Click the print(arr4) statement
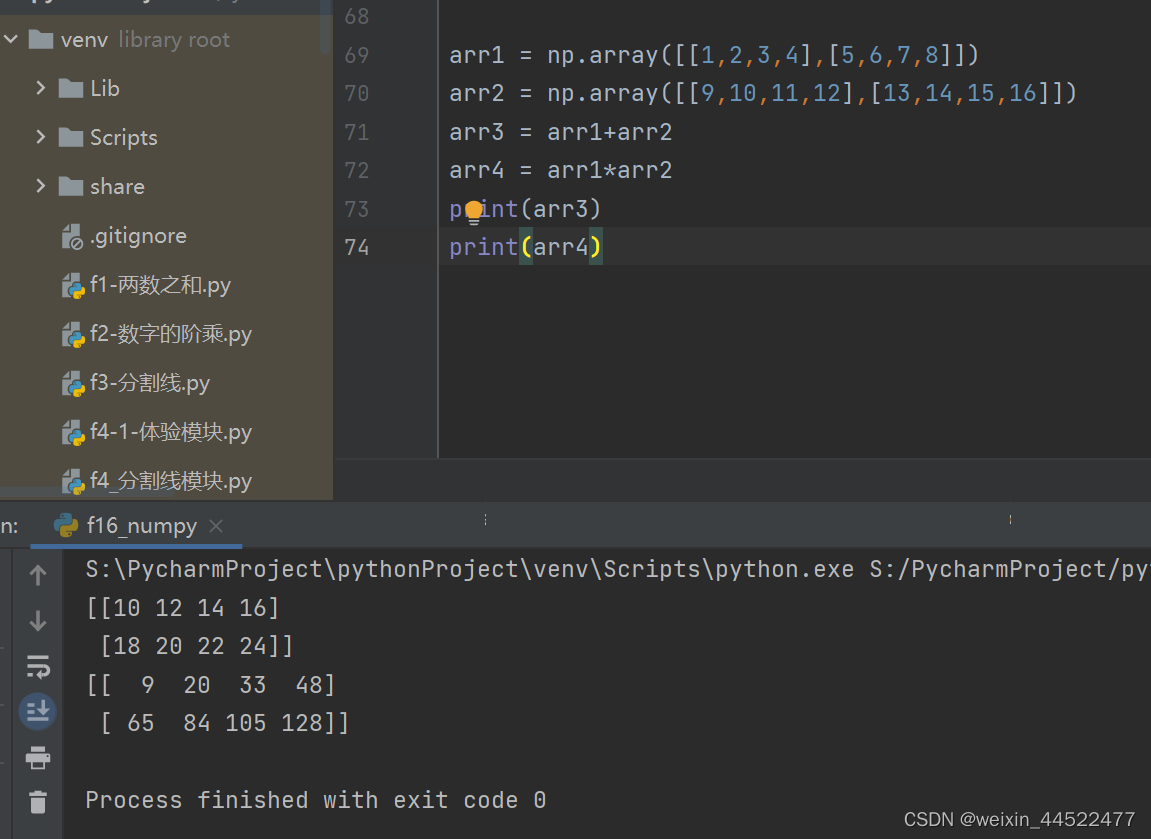1151x839 pixels. pos(526,247)
